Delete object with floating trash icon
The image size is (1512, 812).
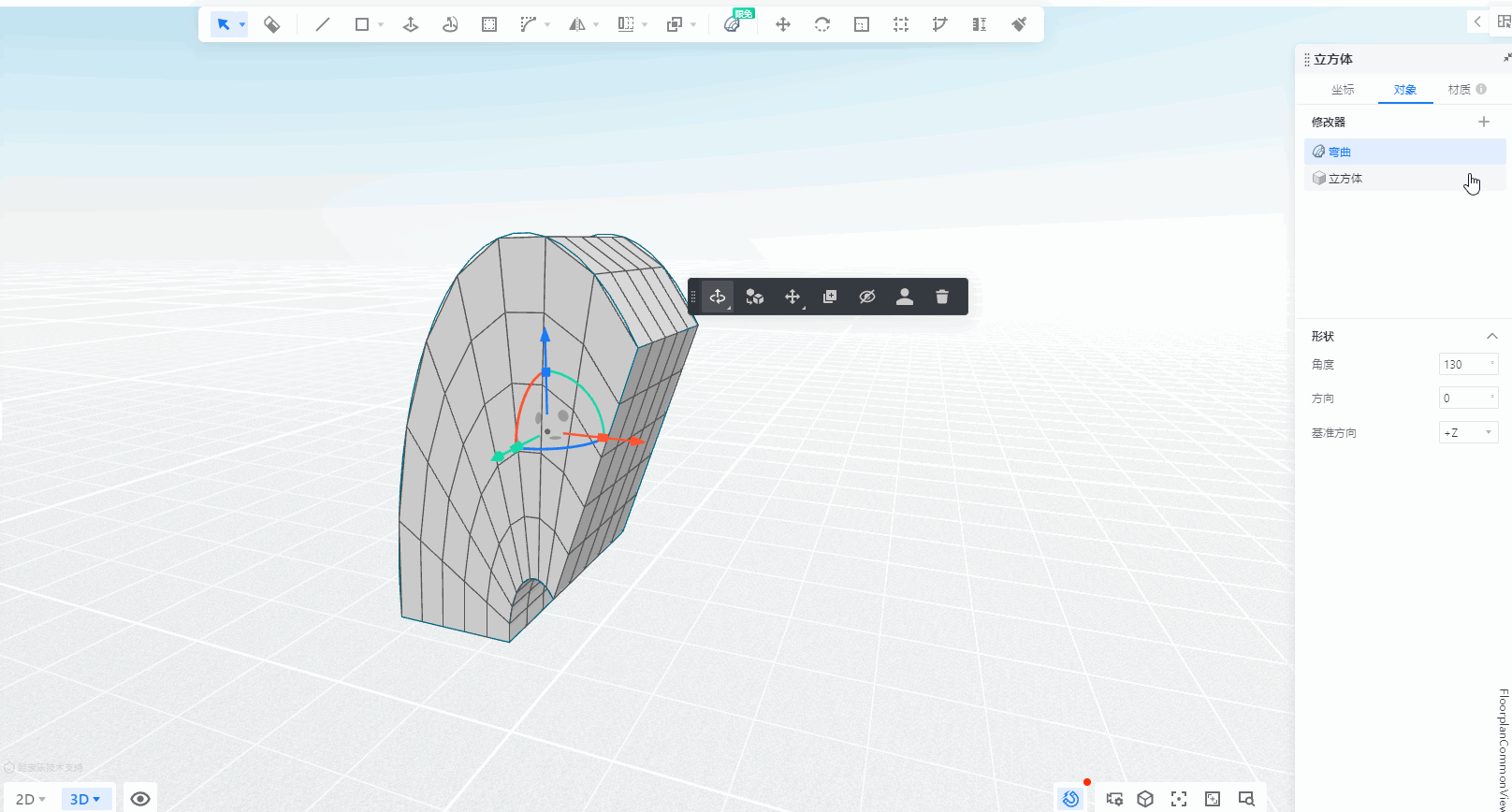941,297
